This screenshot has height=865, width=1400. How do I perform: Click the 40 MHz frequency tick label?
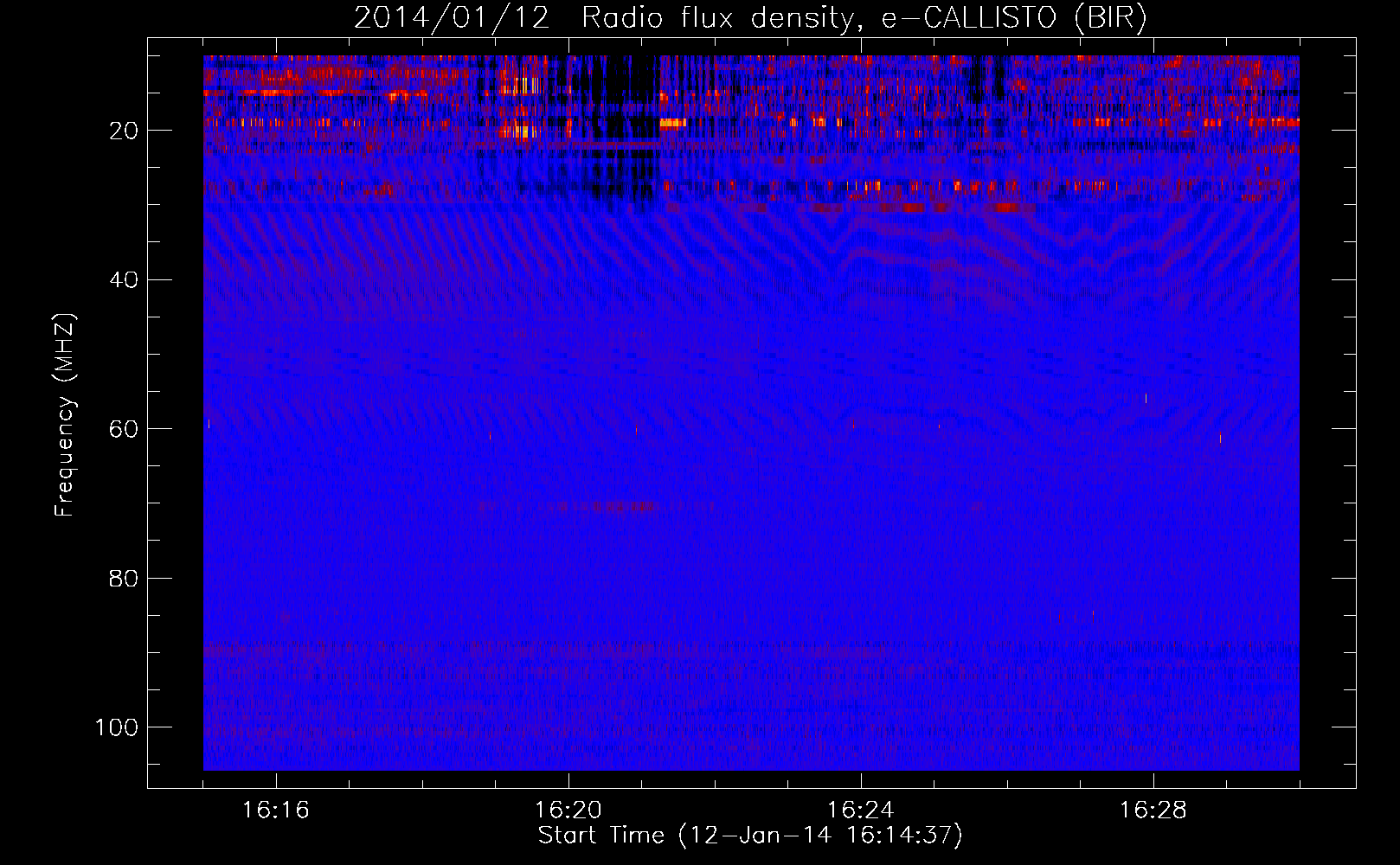(124, 280)
